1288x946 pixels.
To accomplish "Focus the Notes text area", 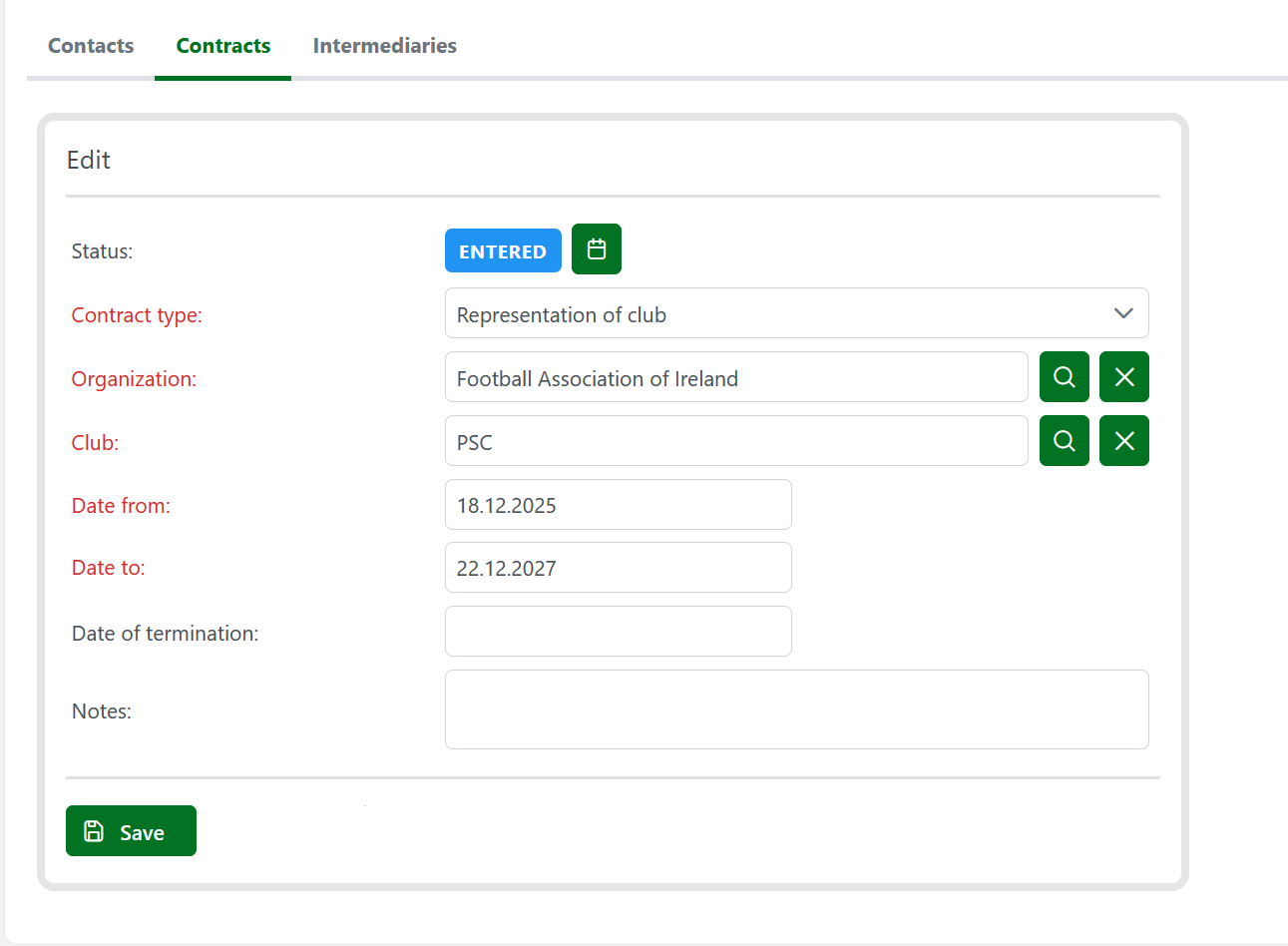I will [796, 709].
